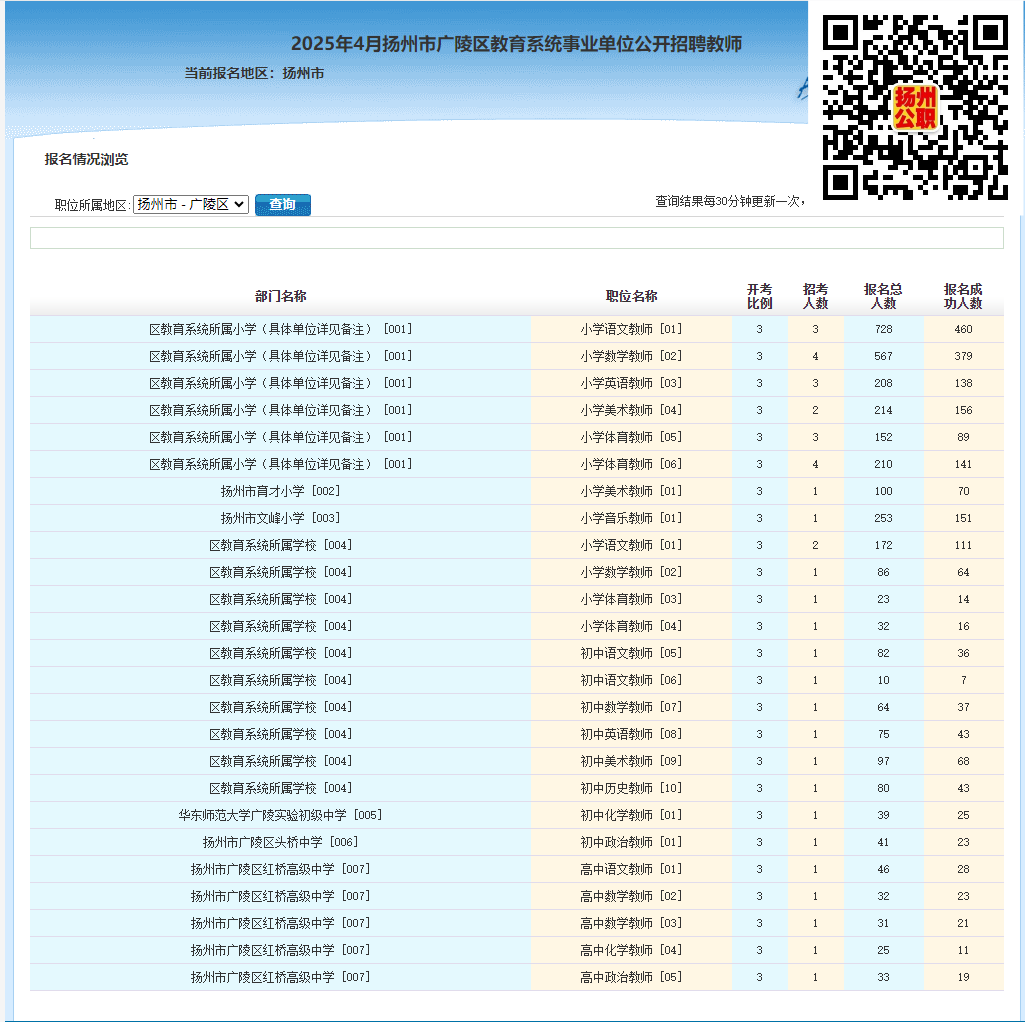Click the 查询 button

pyautogui.click(x=282, y=205)
